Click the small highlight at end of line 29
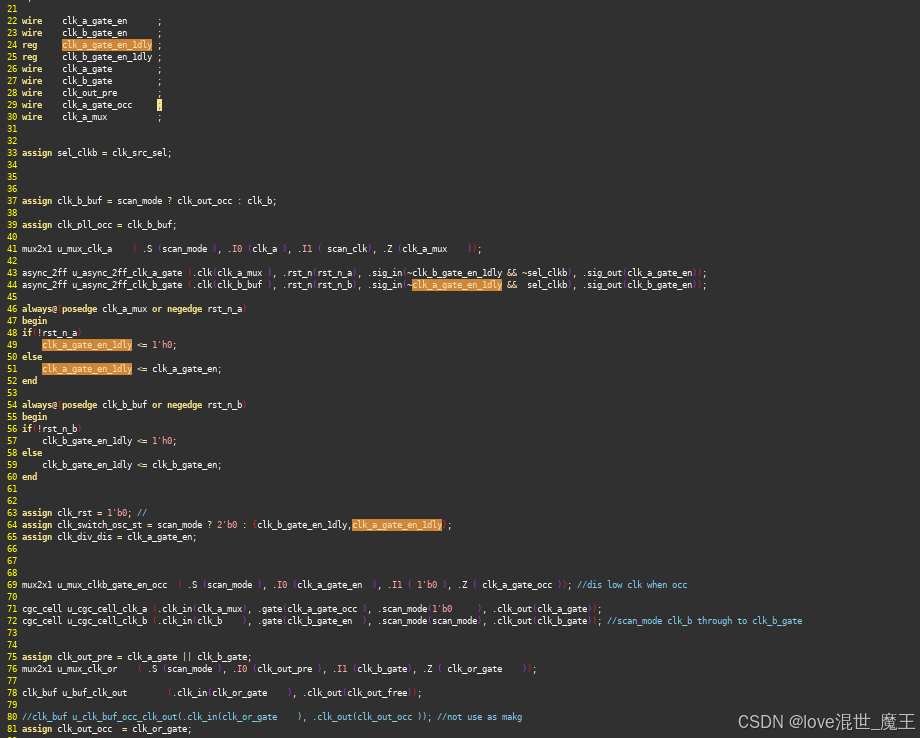This screenshot has width=920, height=738. pyautogui.click(x=158, y=104)
